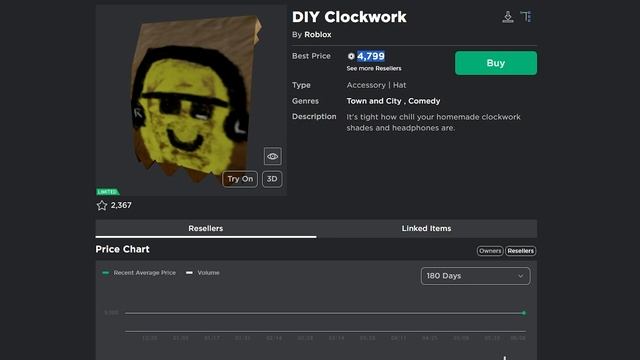Click the favorite star icon
The height and width of the screenshot is (360, 640).
[102, 205]
